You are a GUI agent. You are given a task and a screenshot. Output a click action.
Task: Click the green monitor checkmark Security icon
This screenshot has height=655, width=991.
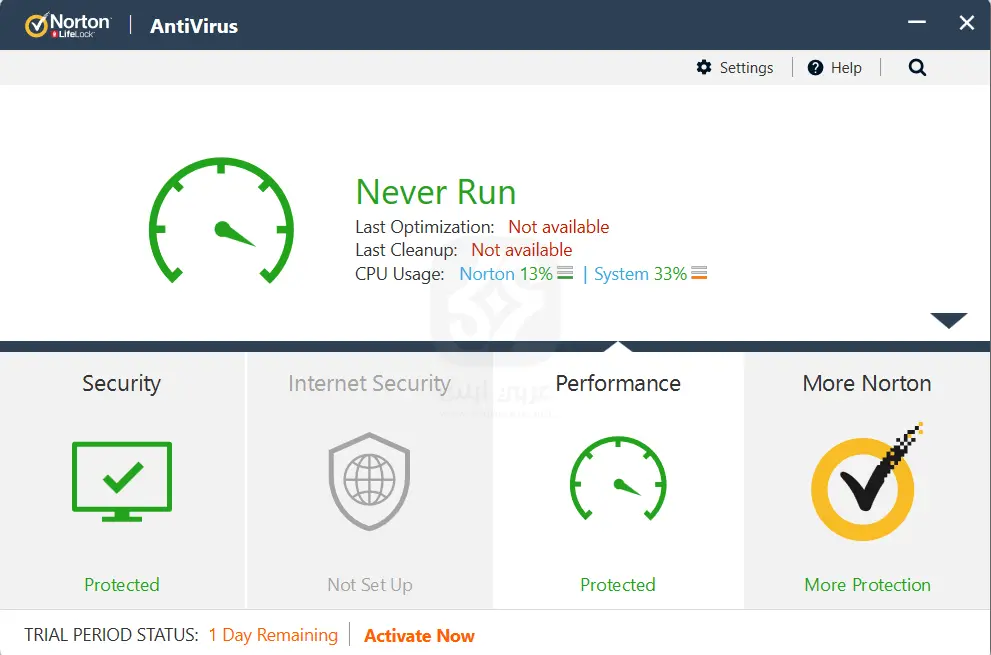pyautogui.click(x=122, y=481)
